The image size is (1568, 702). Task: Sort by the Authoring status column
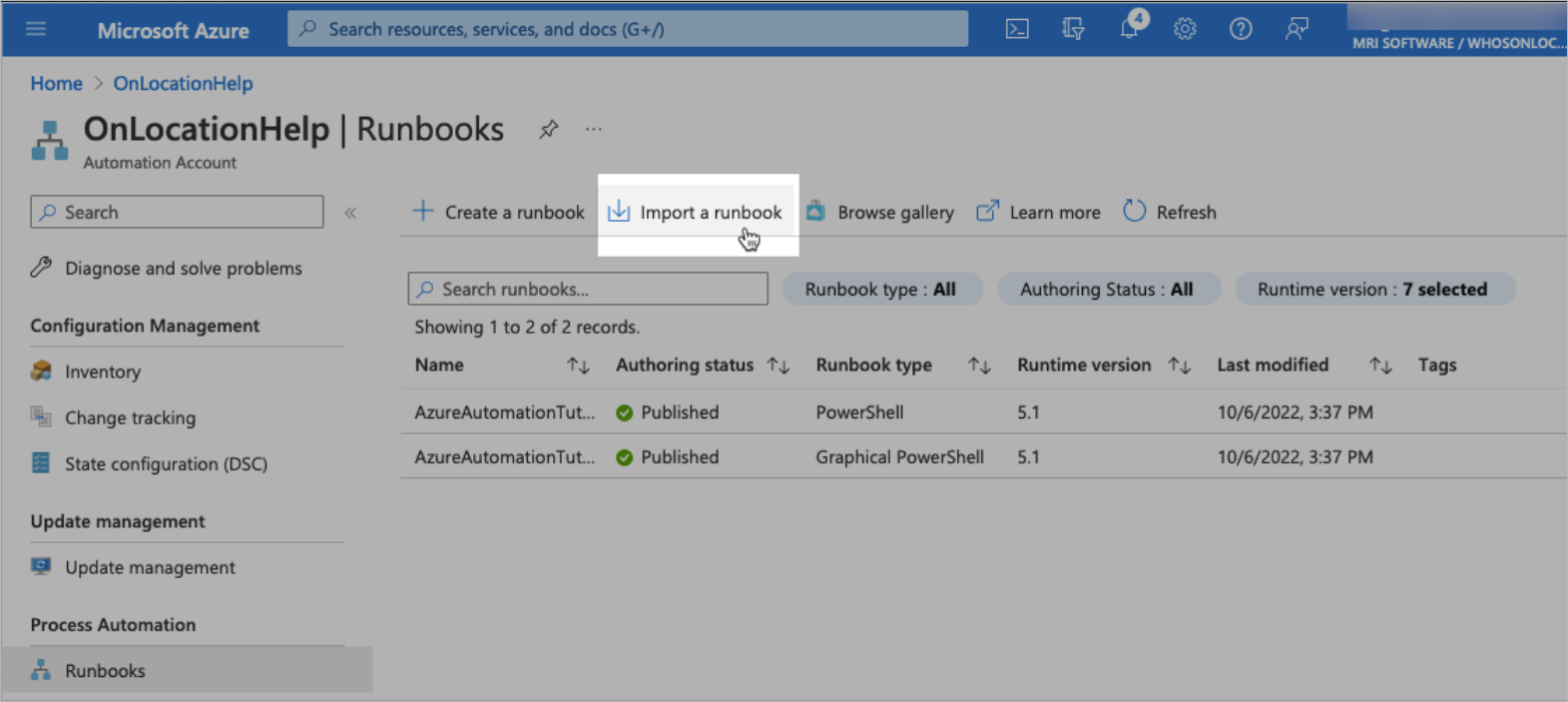[779, 365]
